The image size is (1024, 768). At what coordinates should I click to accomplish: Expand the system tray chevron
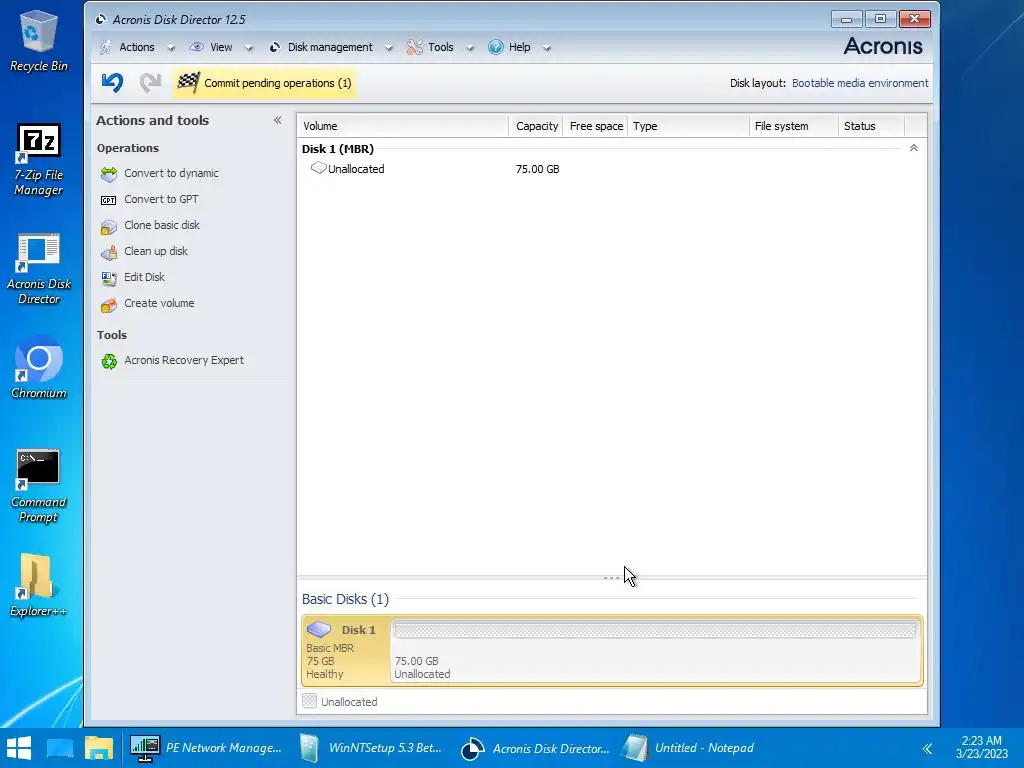pyautogui.click(x=927, y=748)
